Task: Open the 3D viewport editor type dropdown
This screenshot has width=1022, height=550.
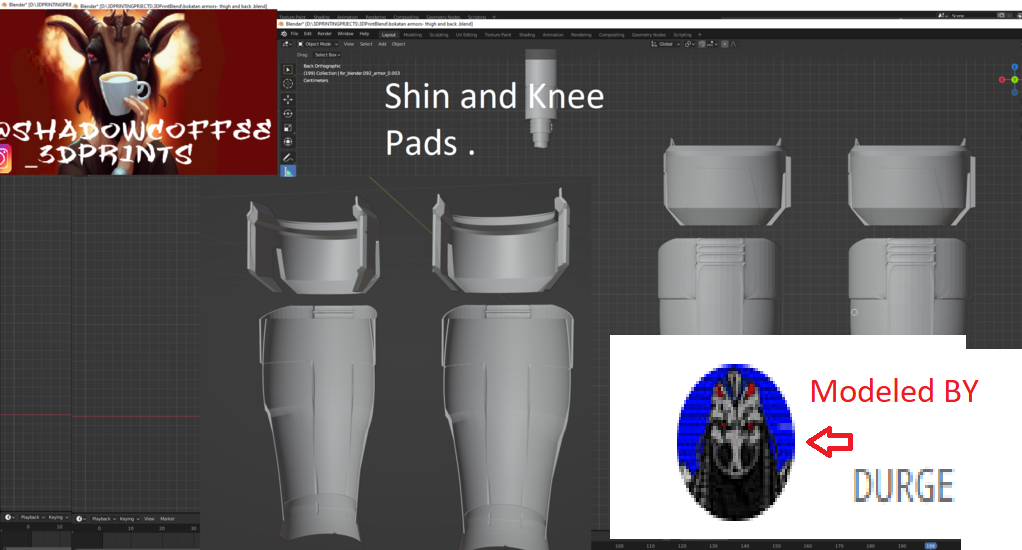Action: pos(286,44)
